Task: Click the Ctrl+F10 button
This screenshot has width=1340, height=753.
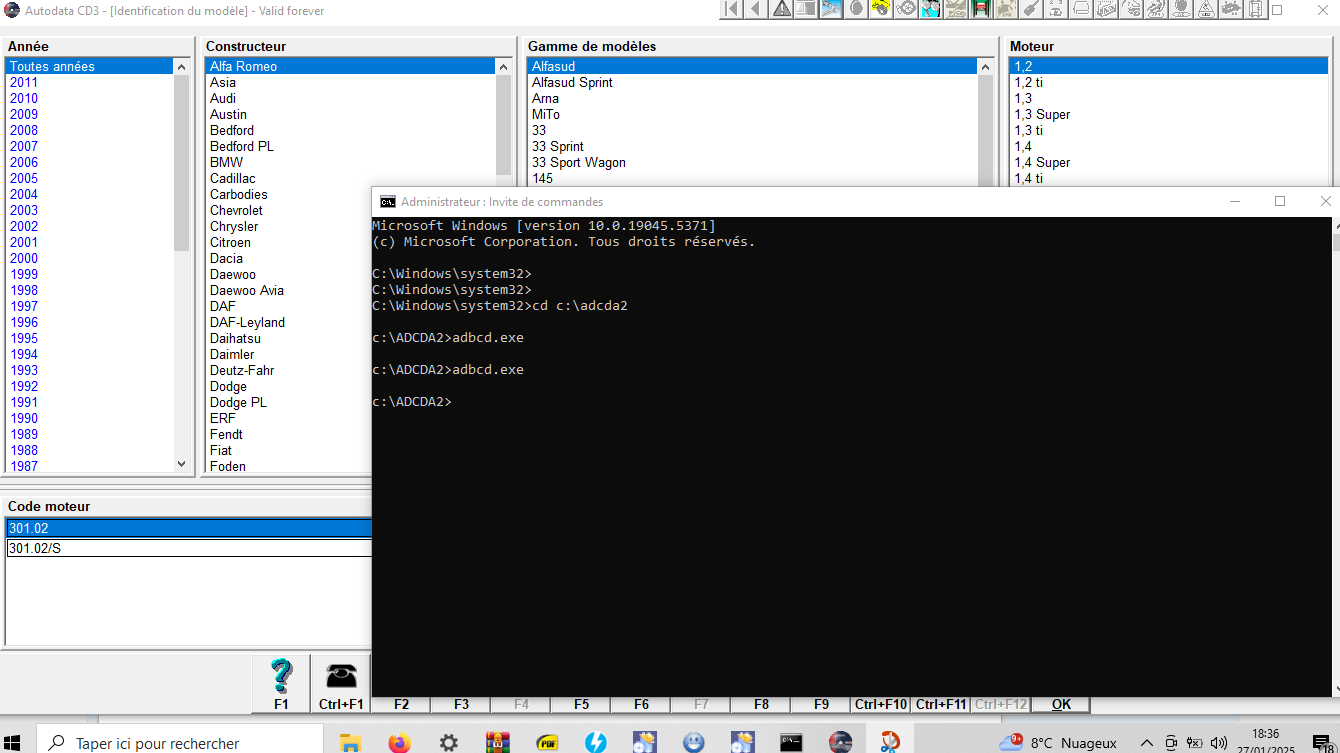Action: [881, 704]
